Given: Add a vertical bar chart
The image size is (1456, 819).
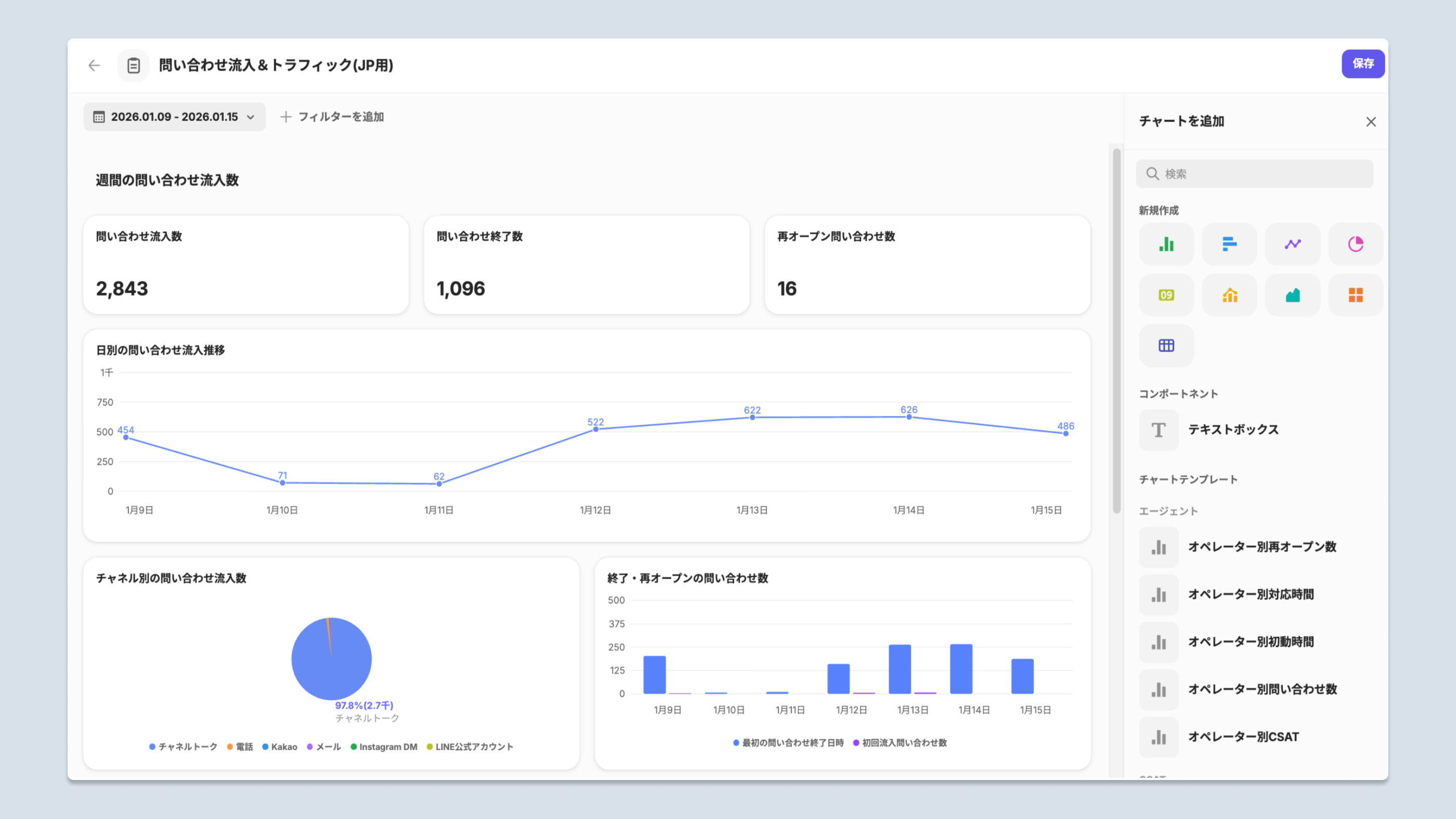Looking at the screenshot, I should click(1166, 244).
